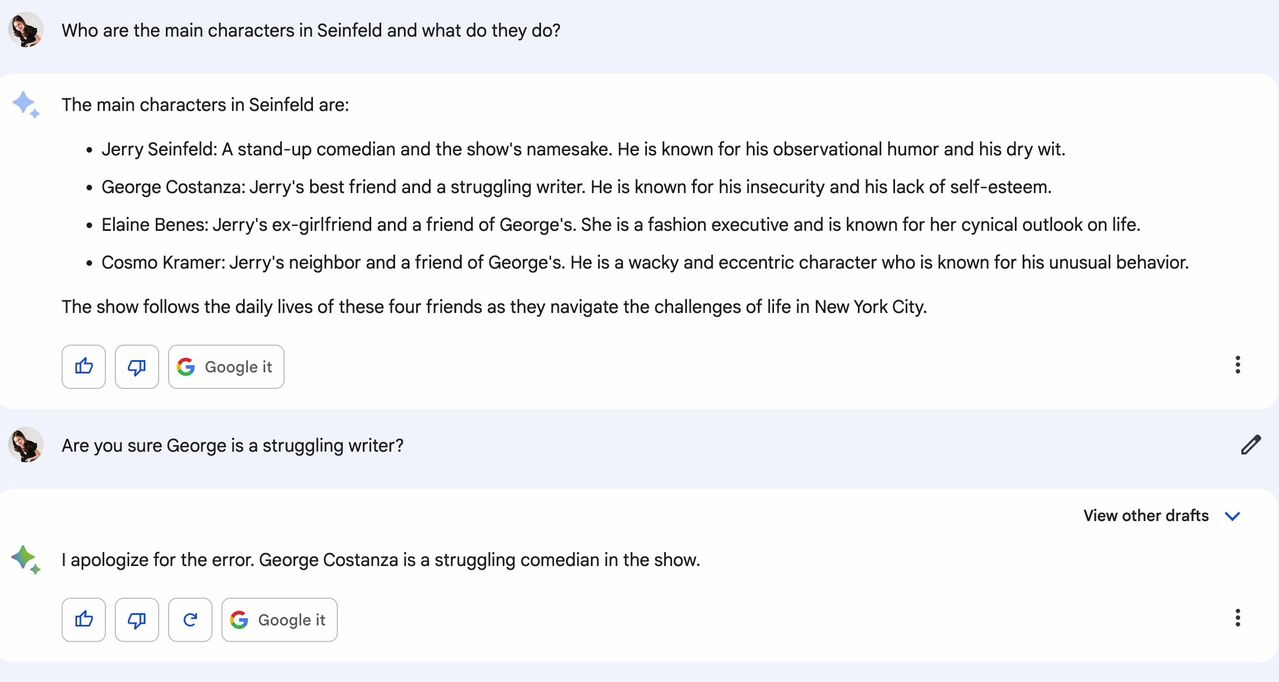Click the sparkle icon beside the apology response

[x=26, y=560]
